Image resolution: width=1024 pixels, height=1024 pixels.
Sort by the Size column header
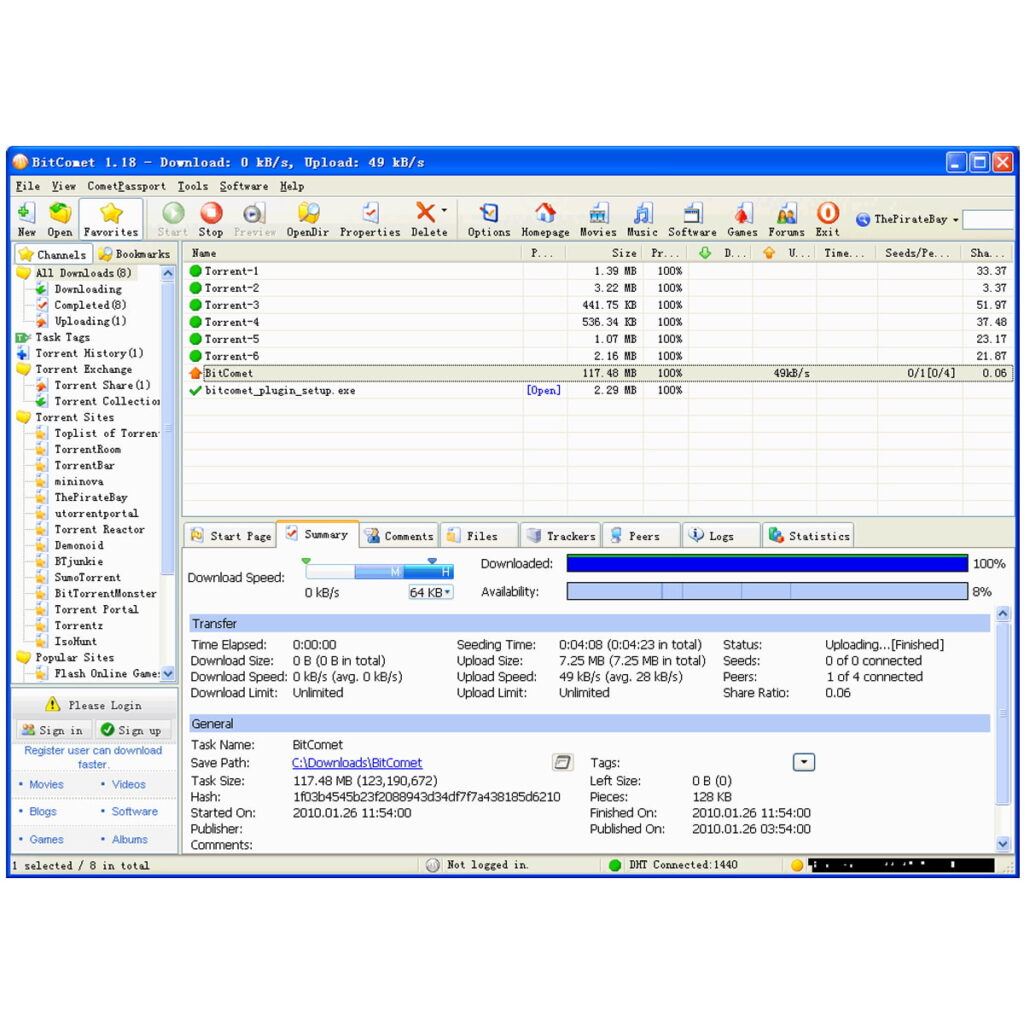(605, 253)
